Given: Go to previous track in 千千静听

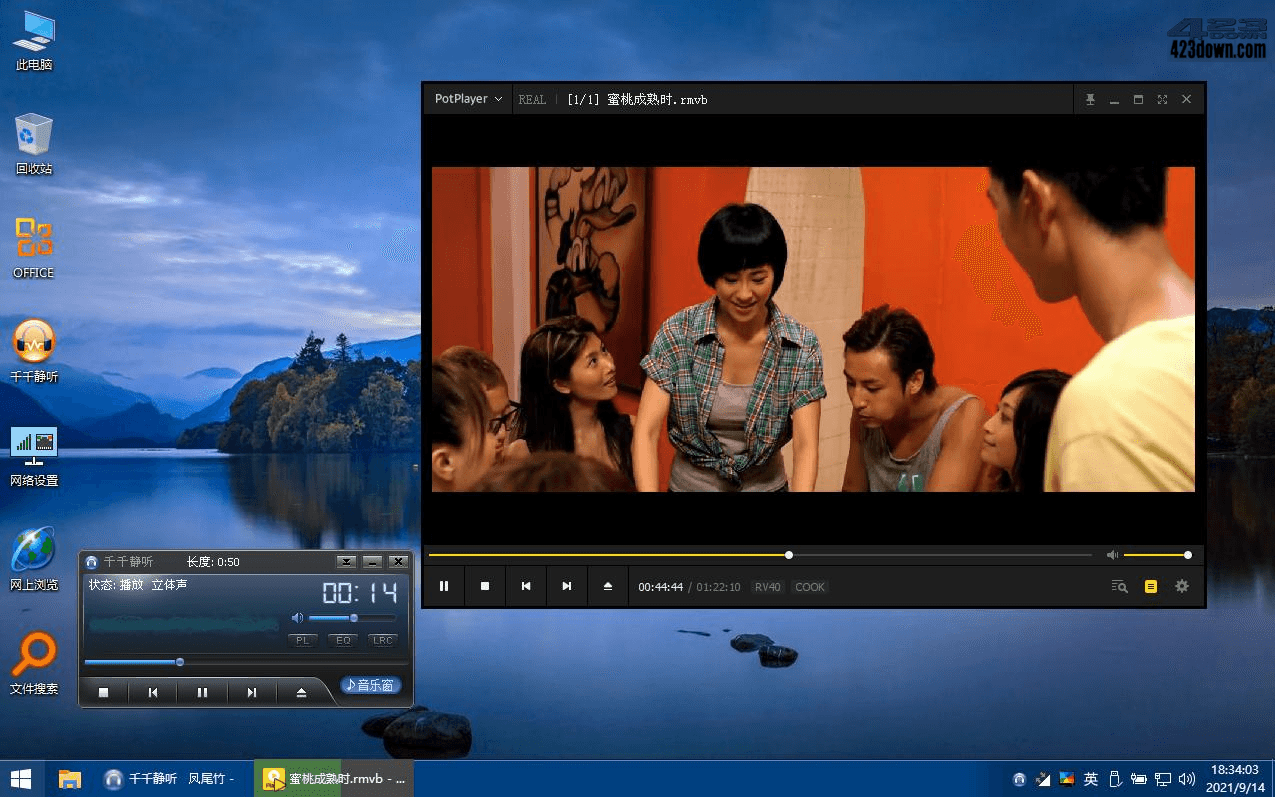Looking at the screenshot, I should click(x=153, y=692).
